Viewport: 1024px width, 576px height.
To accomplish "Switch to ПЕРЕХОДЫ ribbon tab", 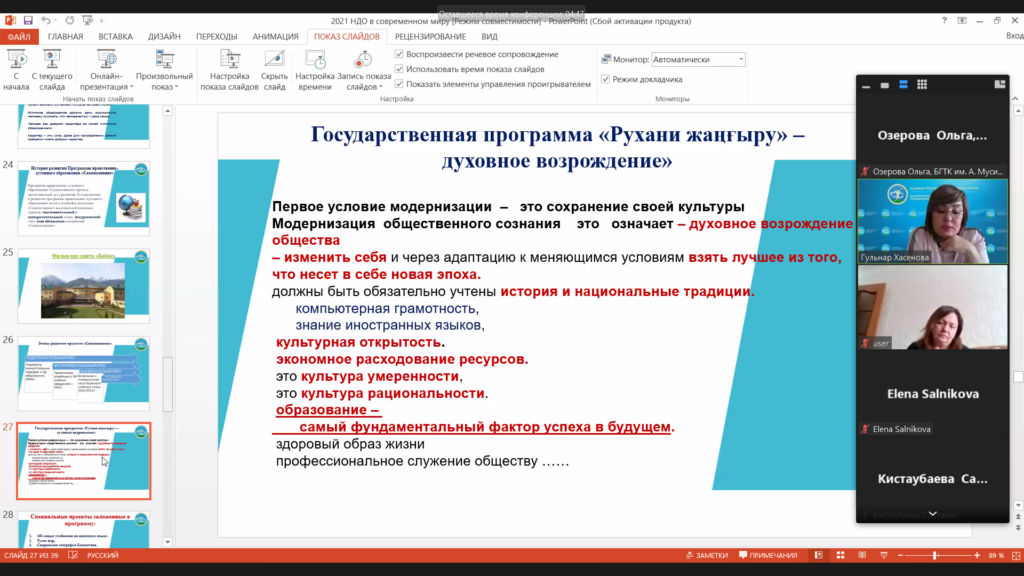I will pyautogui.click(x=217, y=37).
